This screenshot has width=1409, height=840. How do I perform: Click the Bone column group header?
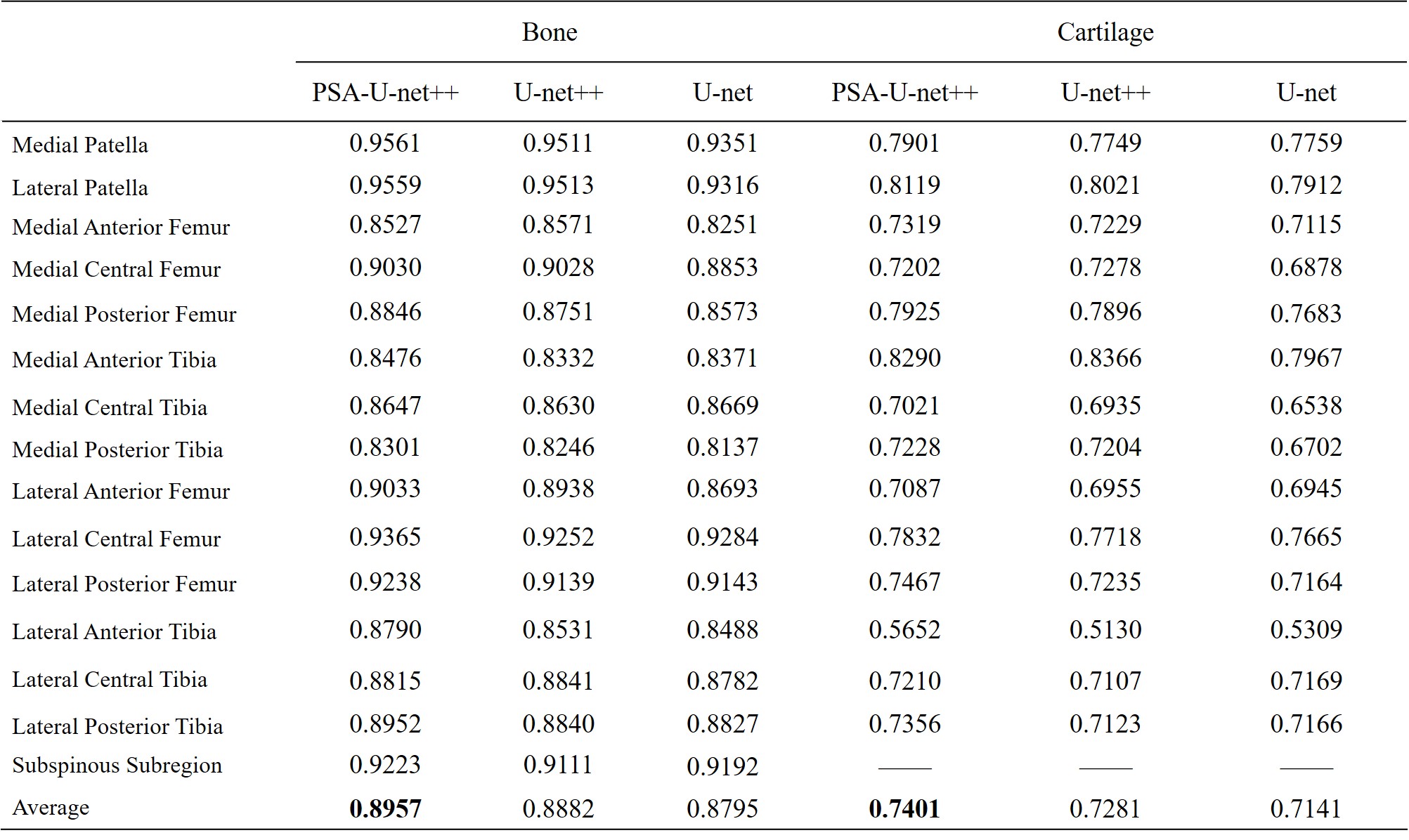coord(549,32)
